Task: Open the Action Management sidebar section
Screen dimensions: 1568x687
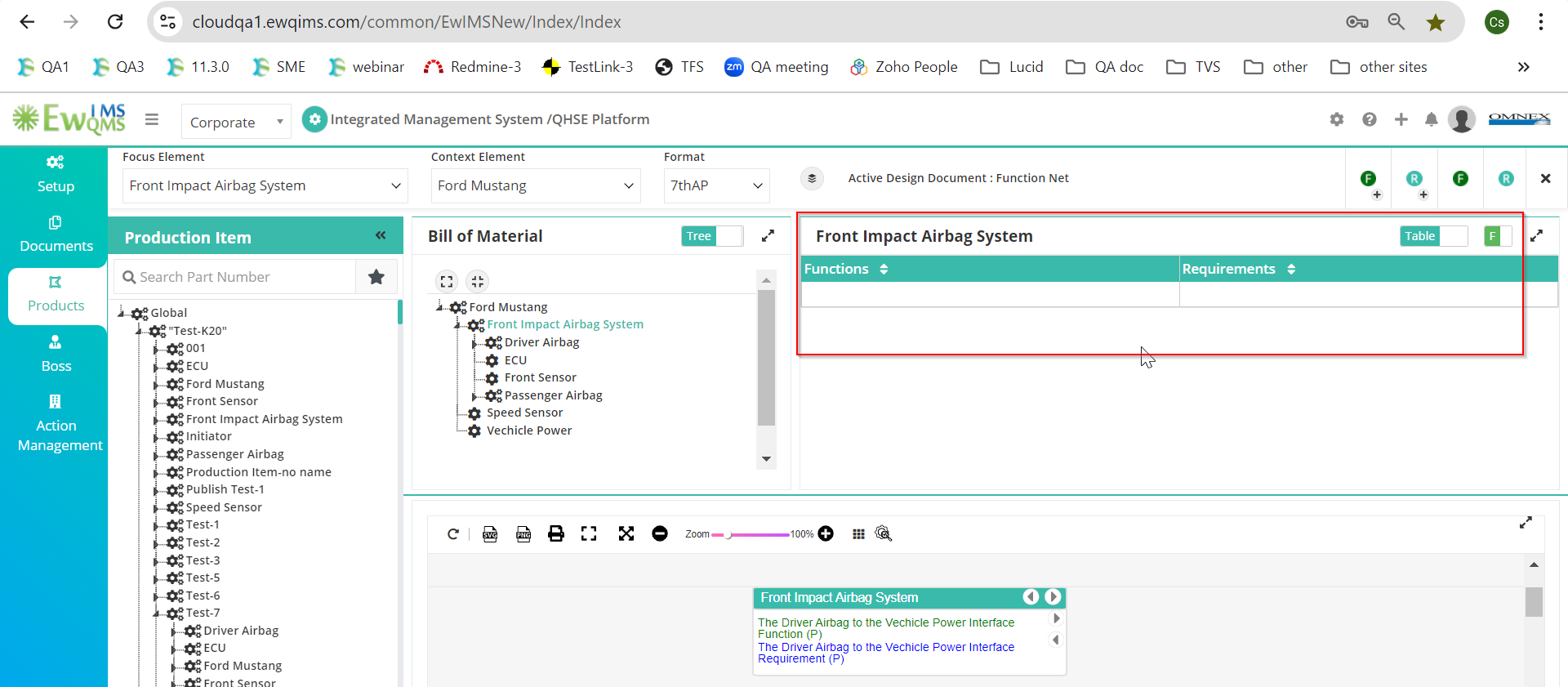Action: coord(60,424)
